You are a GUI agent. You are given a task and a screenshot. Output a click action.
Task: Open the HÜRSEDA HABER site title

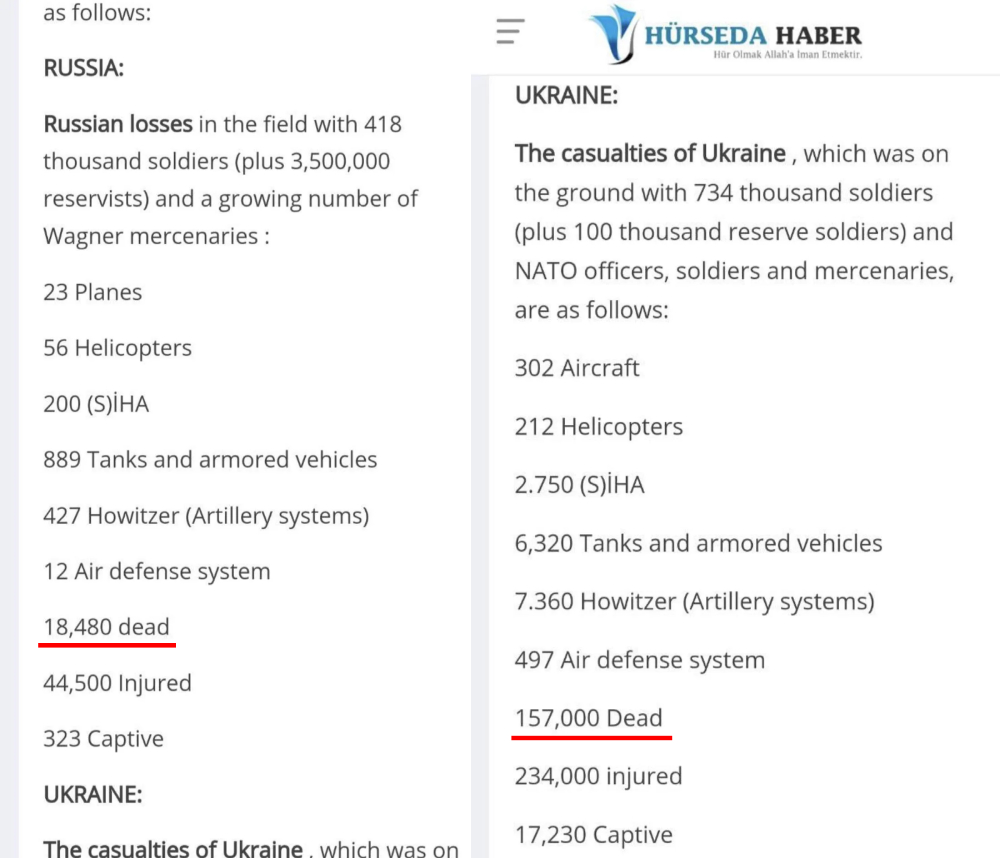point(753,35)
